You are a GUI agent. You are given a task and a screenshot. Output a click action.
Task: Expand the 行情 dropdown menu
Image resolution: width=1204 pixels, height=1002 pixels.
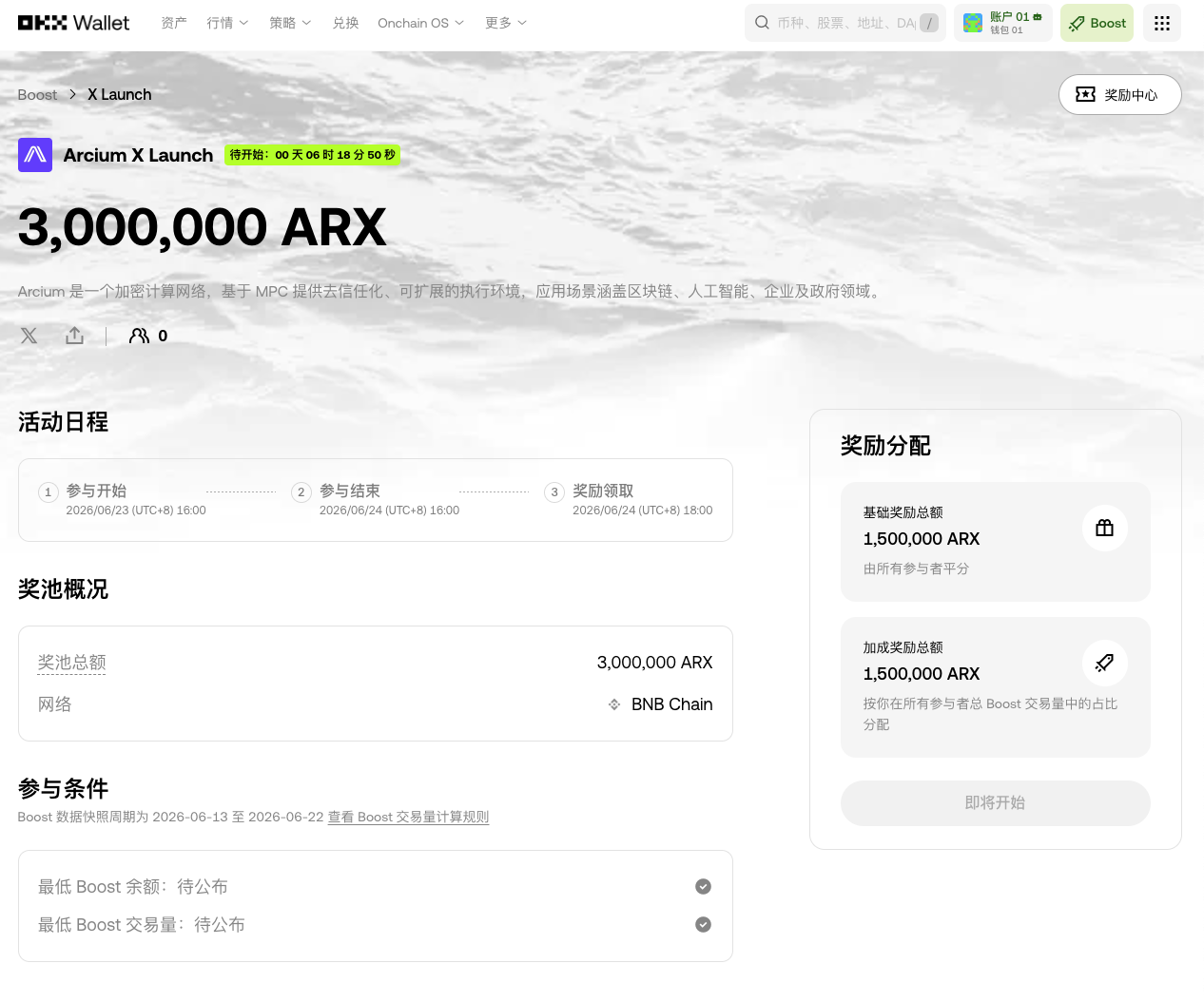pyautogui.click(x=227, y=23)
